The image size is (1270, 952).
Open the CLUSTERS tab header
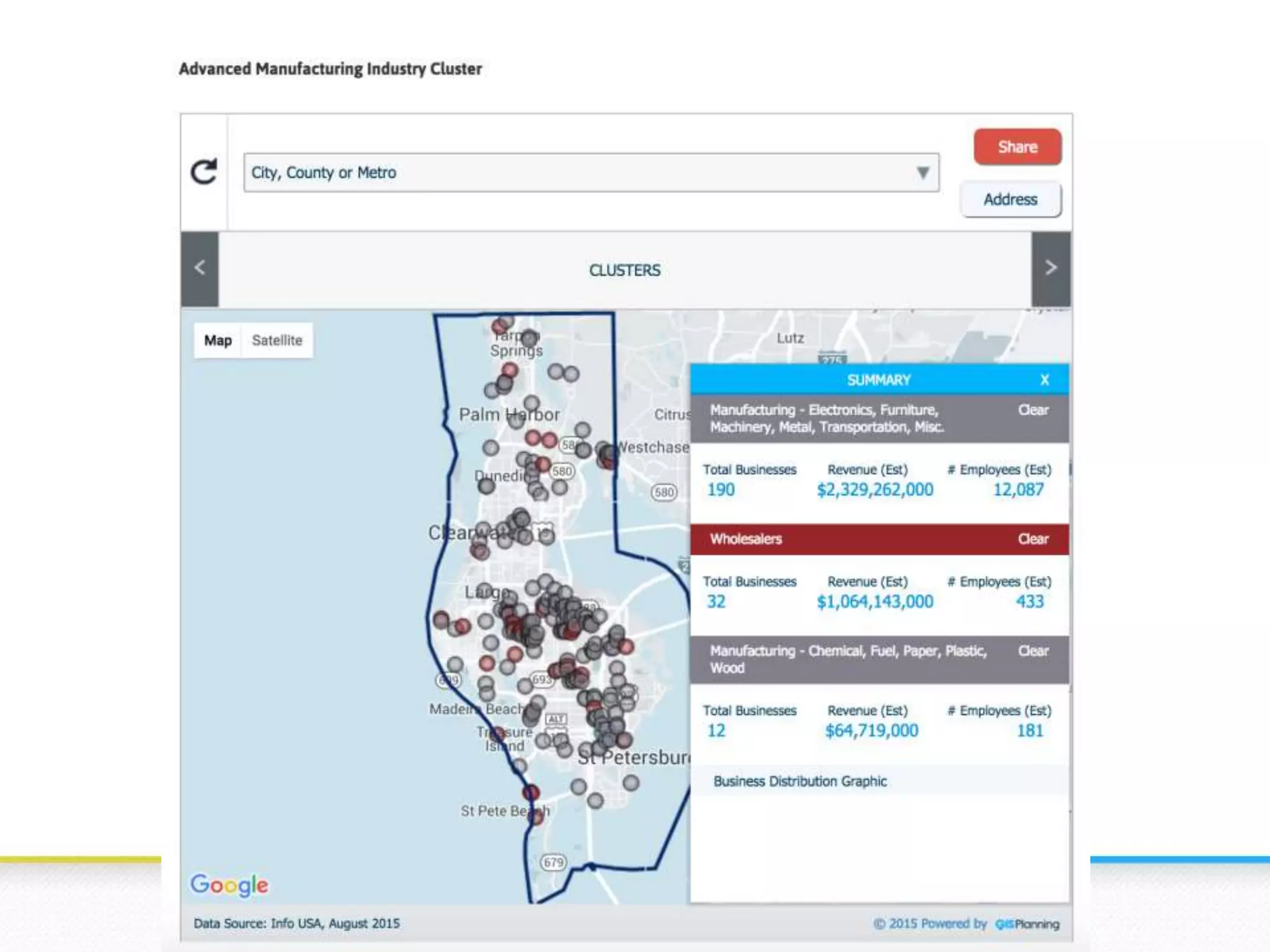[624, 270]
